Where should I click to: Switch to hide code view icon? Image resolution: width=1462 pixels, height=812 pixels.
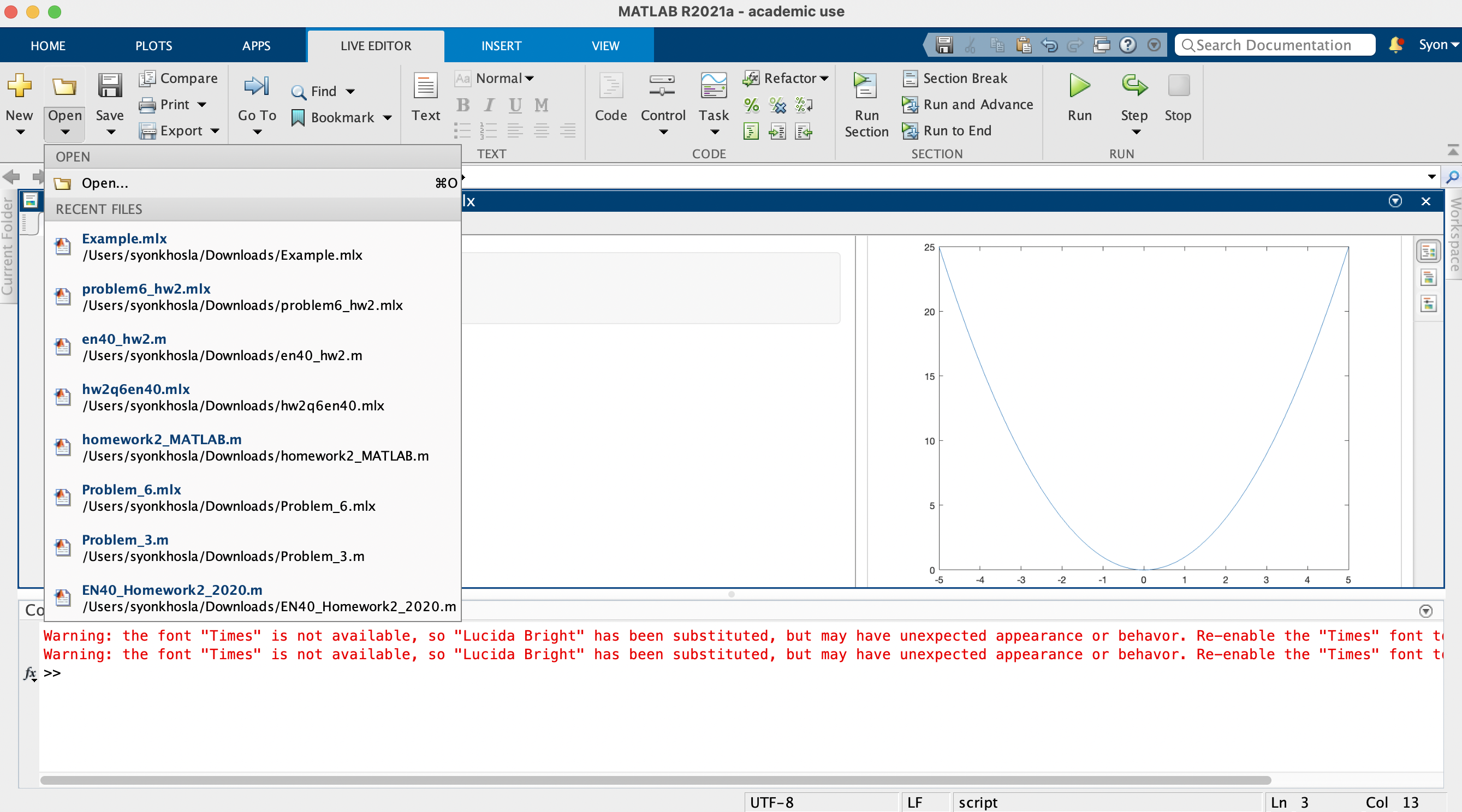1429,304
